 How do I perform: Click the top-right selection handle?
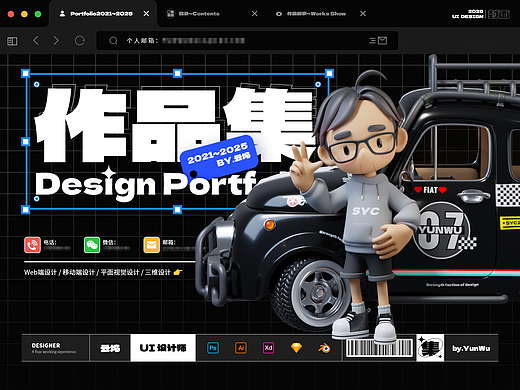point(329,73)
